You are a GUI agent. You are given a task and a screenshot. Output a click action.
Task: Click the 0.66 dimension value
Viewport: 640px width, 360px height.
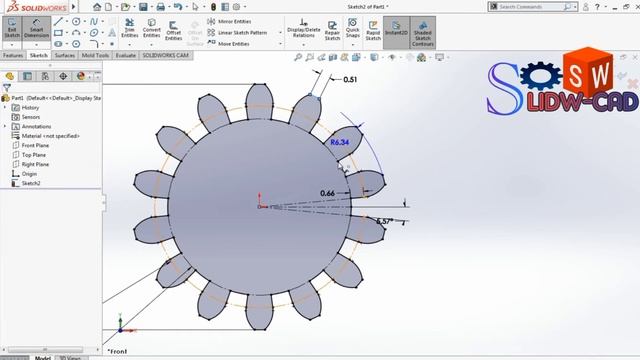327,193
